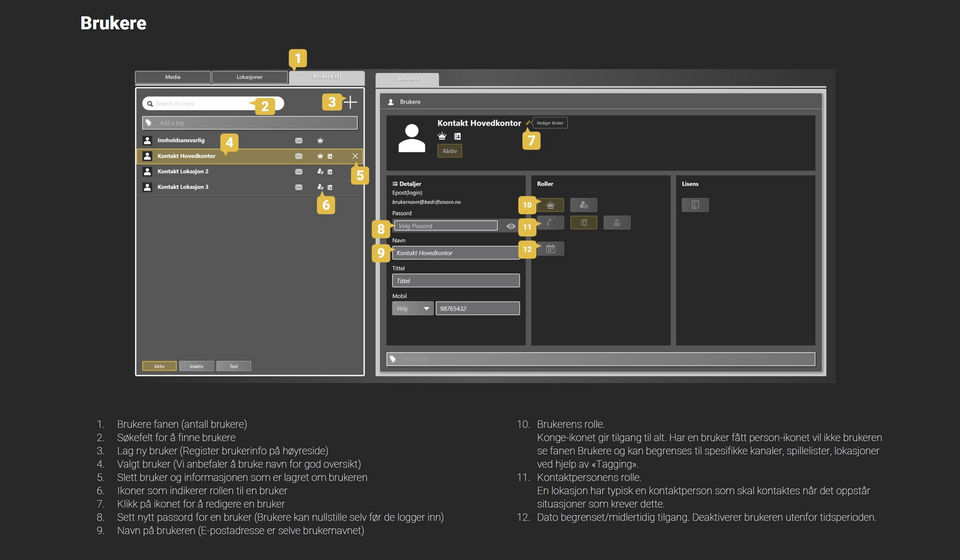Delete Kontakt Hovedkontor with the X icon
960x560 pixels.
tap(355, 156)
